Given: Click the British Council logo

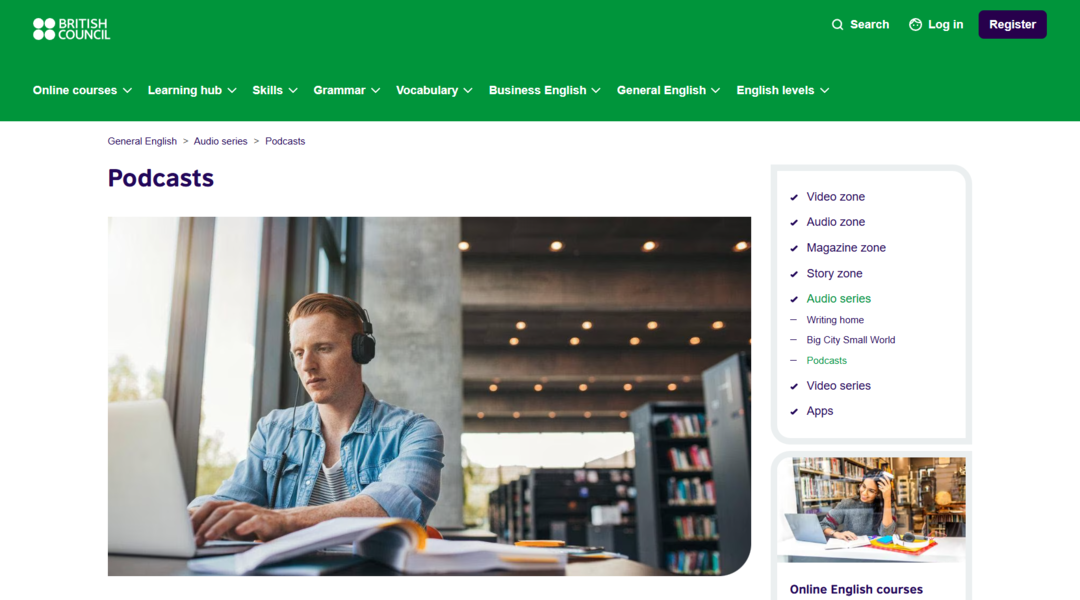Looking at the screenshot, I should (x=72, y=29).
